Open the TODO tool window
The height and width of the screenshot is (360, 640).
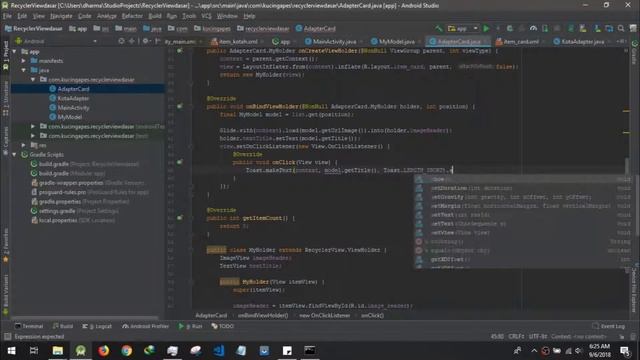pyautogui.click(x=222, y=326)
